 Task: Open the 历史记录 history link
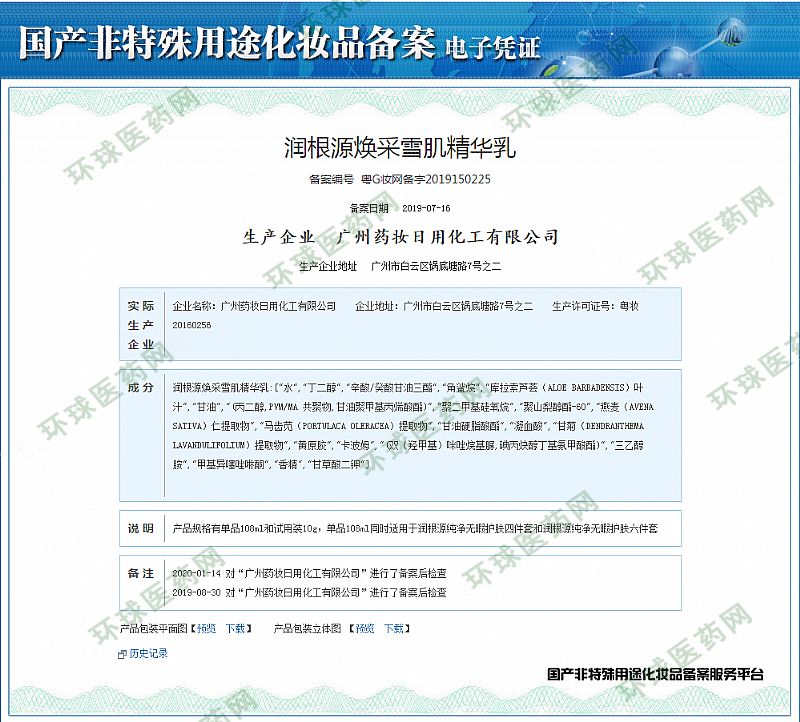[148, 654]
